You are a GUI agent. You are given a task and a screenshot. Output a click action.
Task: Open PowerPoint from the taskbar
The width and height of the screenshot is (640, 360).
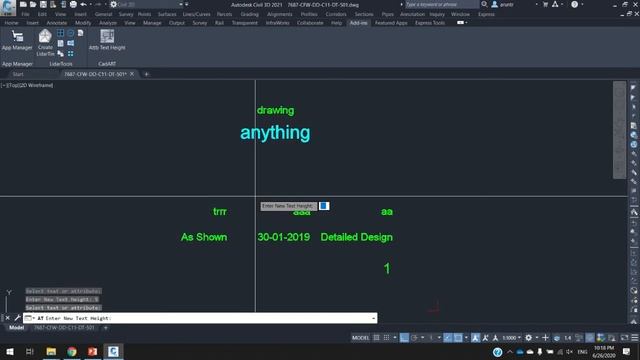pos(93,351)
